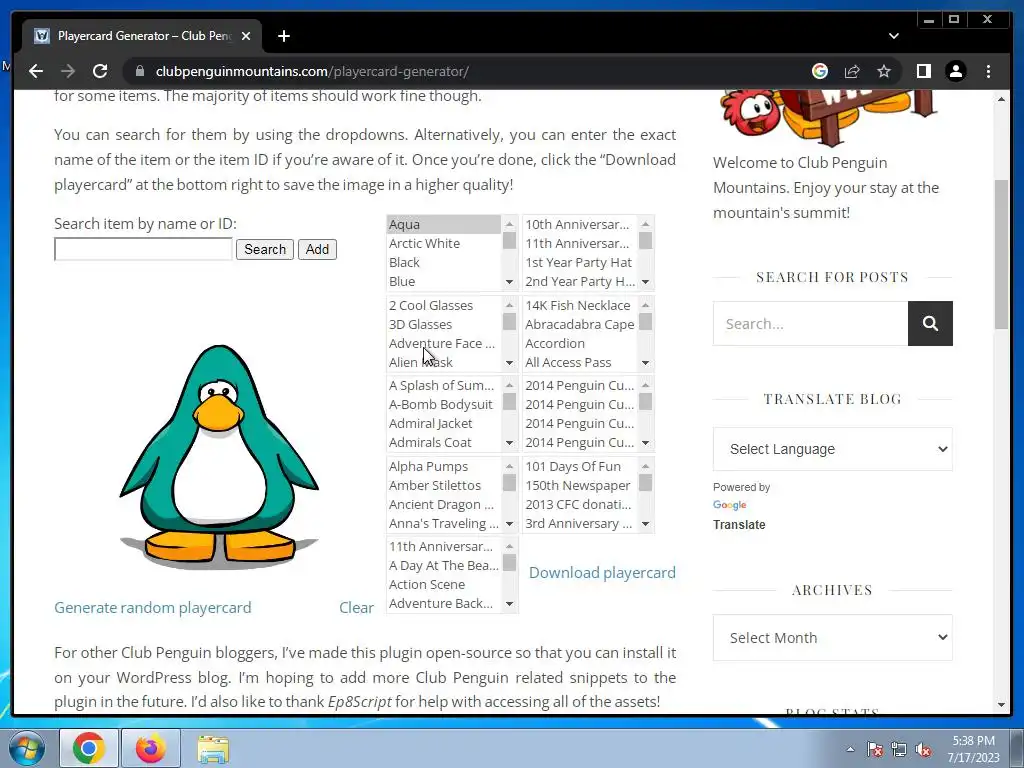Select the Playercard Generator tab
The height and width of the screenshot is (768, 1024).
coord(142,36)
